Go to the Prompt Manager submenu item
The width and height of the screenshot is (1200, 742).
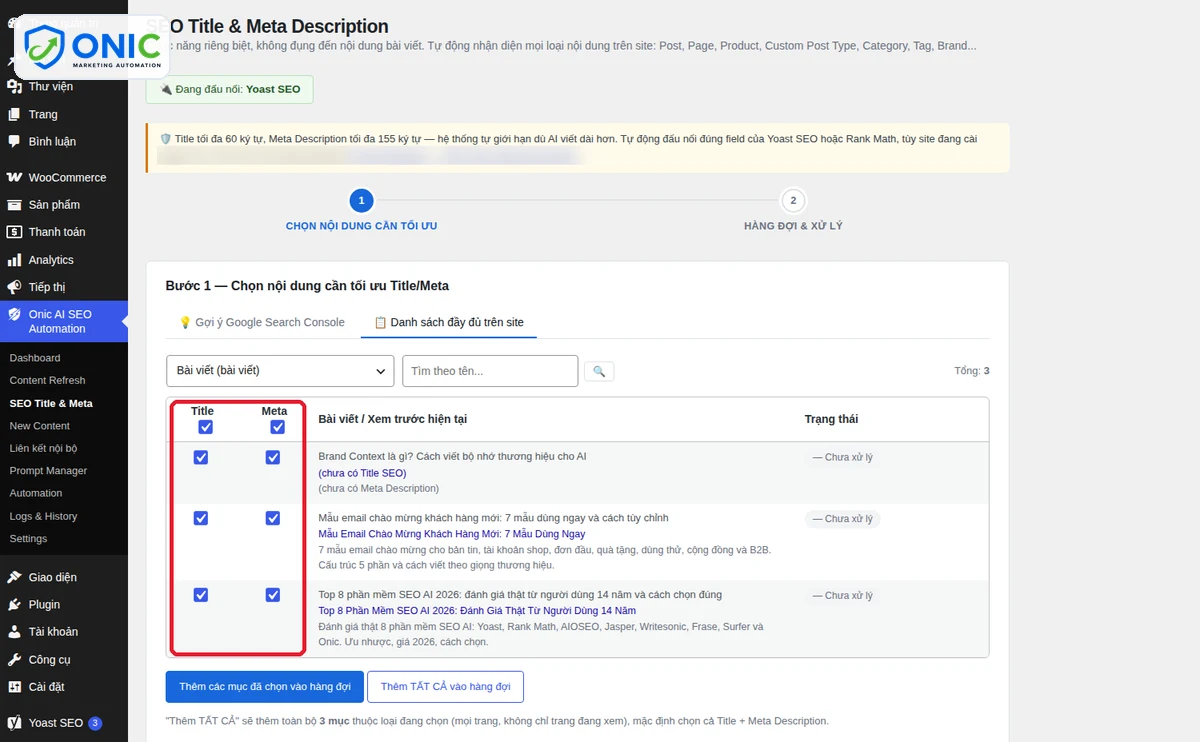(x=48, y=471)
